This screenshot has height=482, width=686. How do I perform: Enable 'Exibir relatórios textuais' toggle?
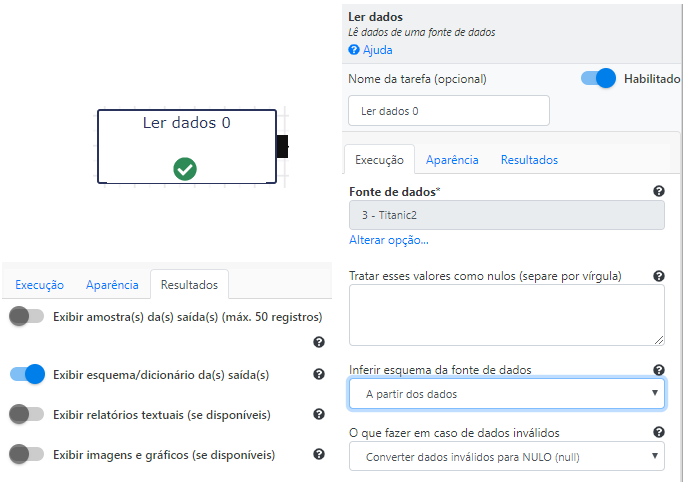(x=27, y=414)
